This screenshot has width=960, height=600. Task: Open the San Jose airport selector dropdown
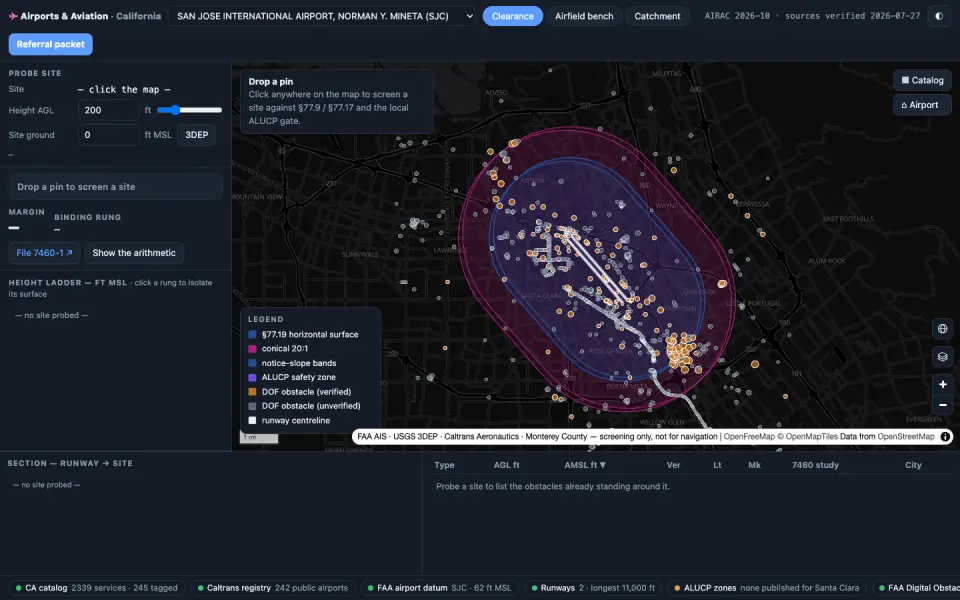click(323, 16)
